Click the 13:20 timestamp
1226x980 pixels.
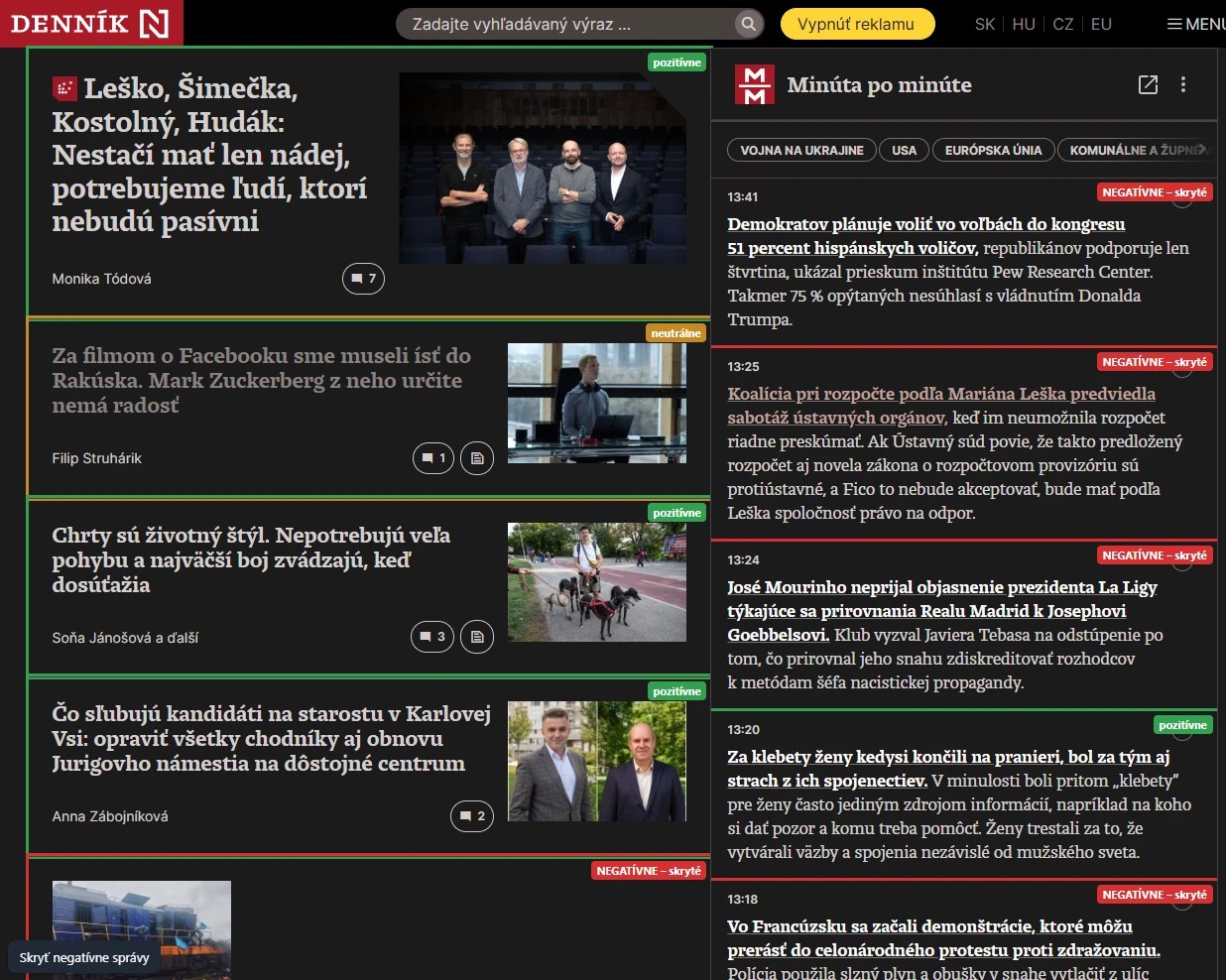coord(743,729)
